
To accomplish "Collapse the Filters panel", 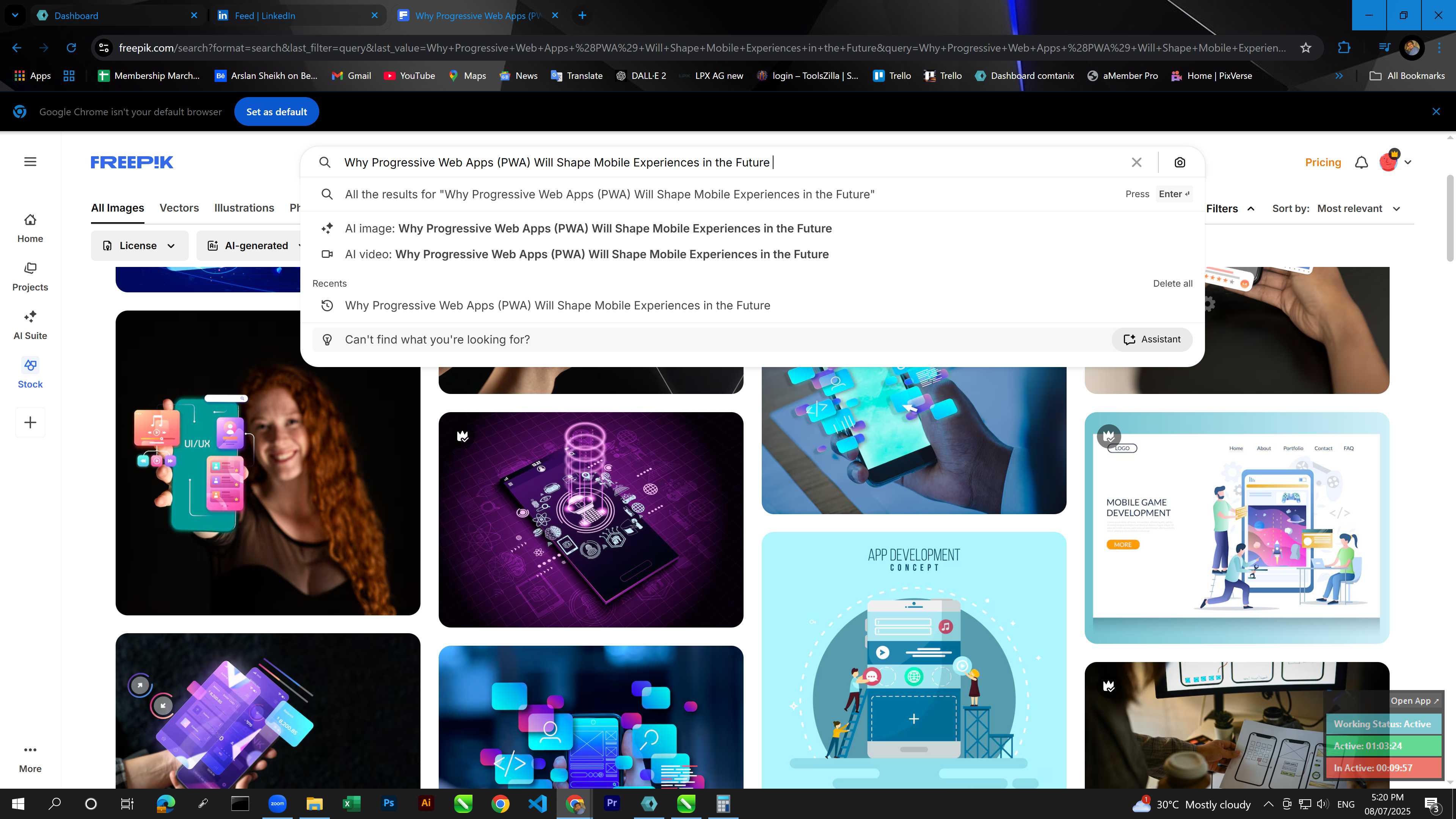I will point(1230,209).
